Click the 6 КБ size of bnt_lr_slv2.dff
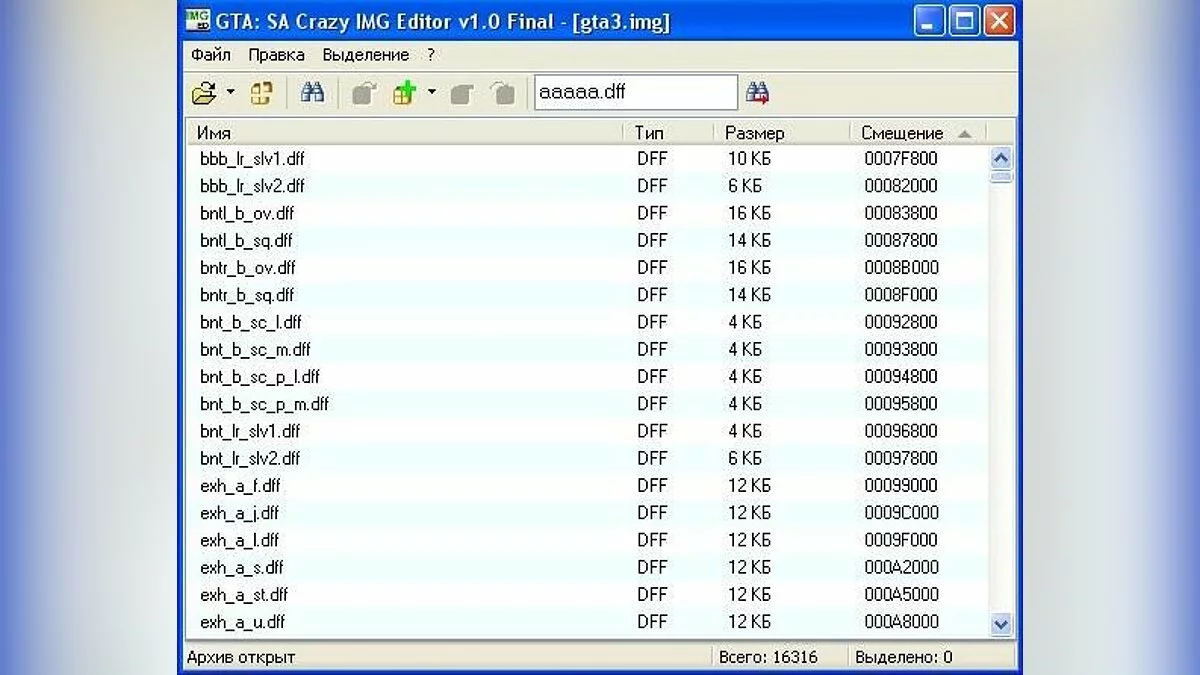 (x=745, y=458)
